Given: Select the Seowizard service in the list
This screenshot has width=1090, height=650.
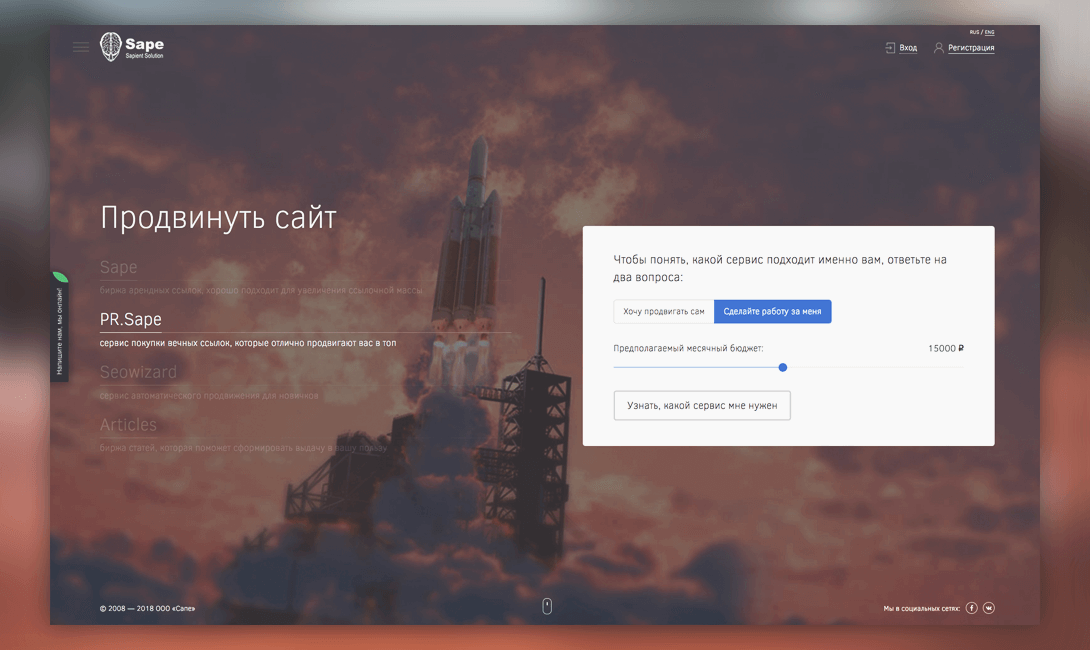Looking at the screenshot, I should tap(138, 372).
